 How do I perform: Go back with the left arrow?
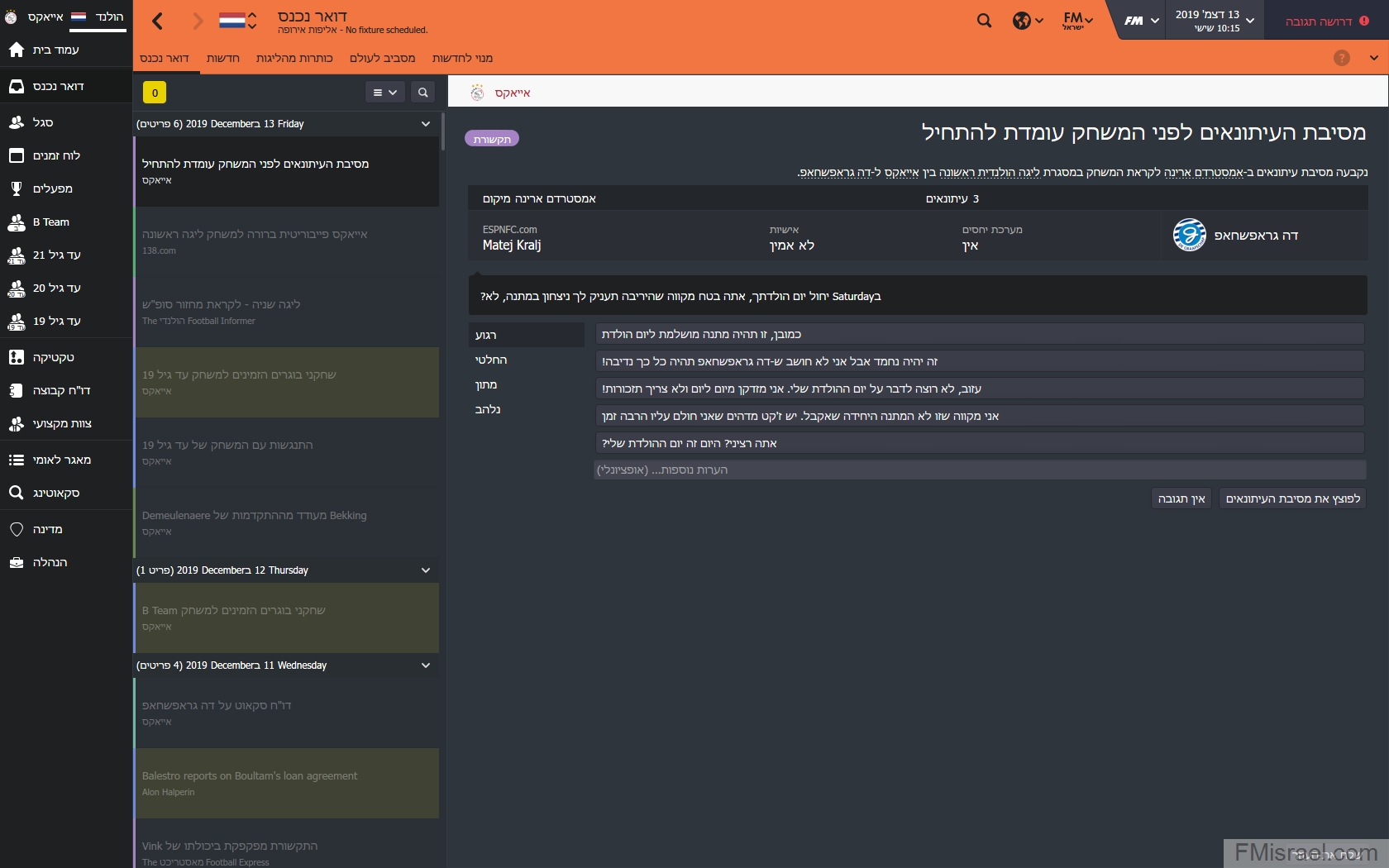coord(158,21)
